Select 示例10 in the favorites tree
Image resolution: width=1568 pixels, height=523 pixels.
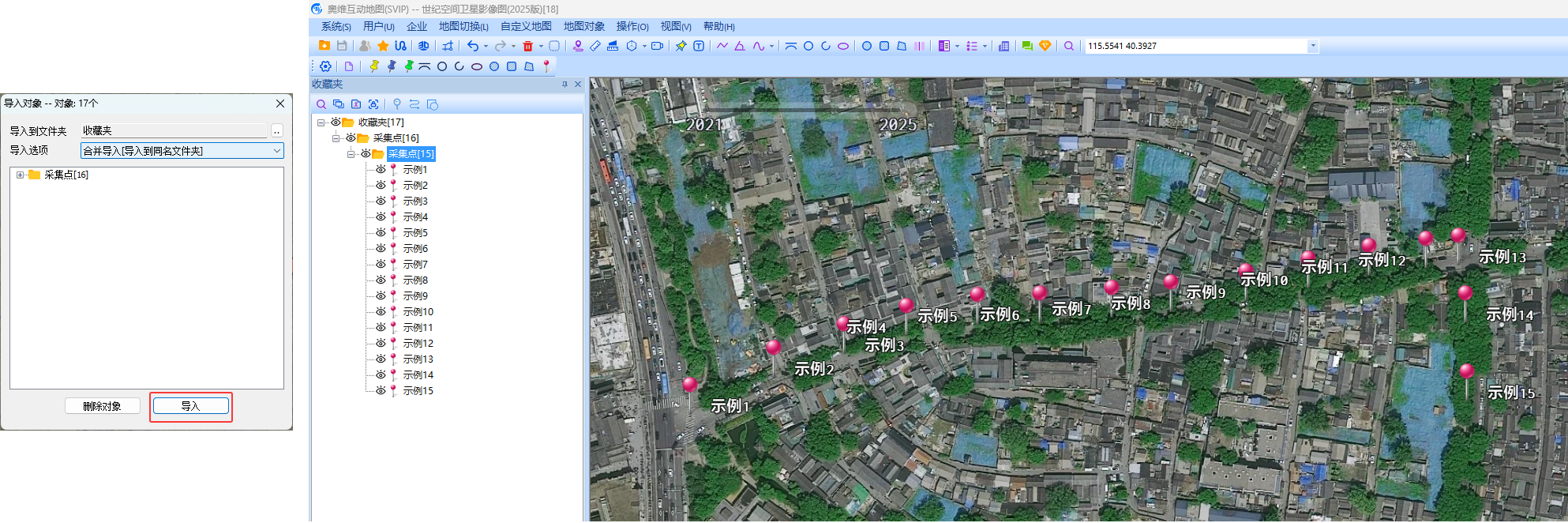pyautogui.click(x=418, y=312)
